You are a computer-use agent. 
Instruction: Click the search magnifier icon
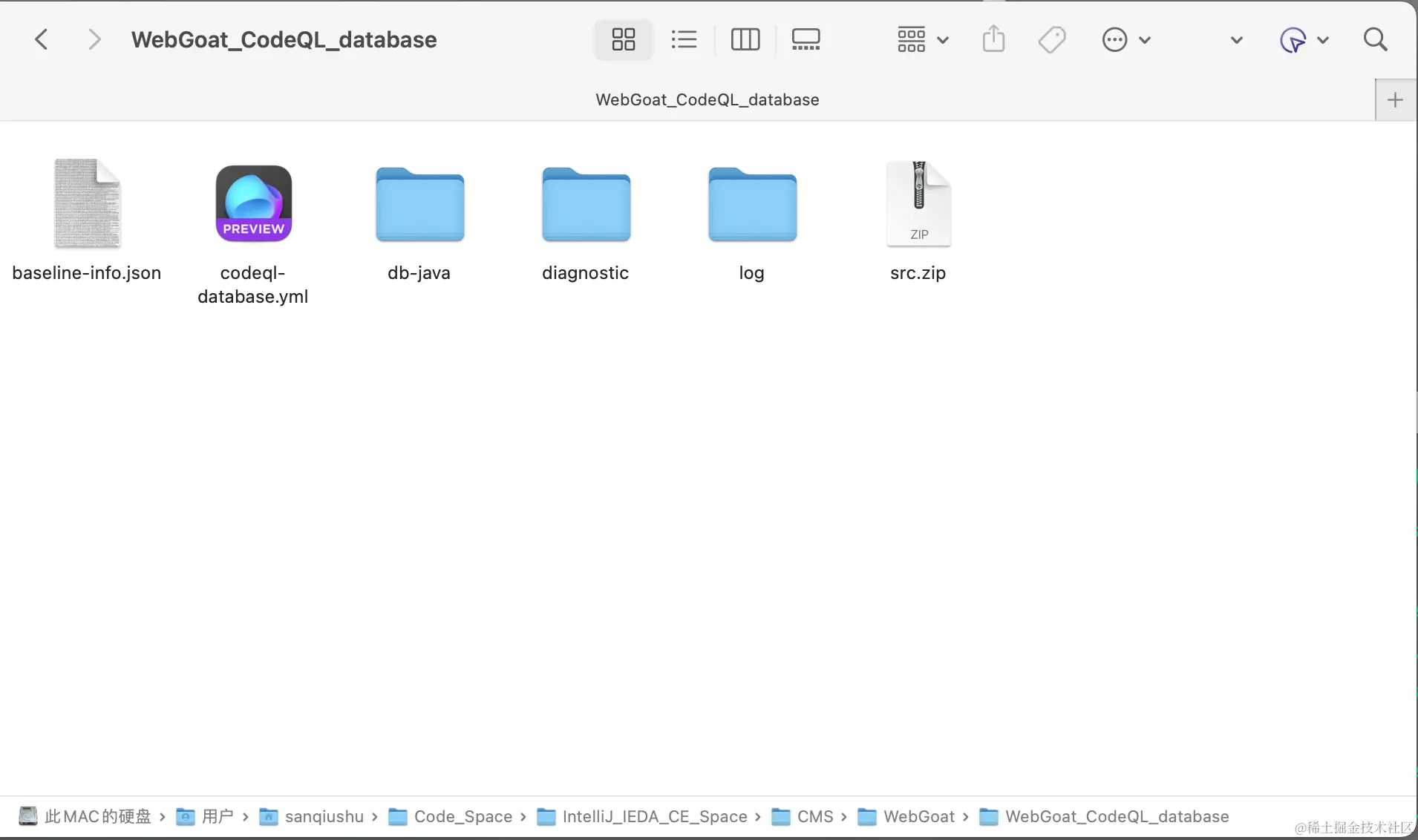1375,39
